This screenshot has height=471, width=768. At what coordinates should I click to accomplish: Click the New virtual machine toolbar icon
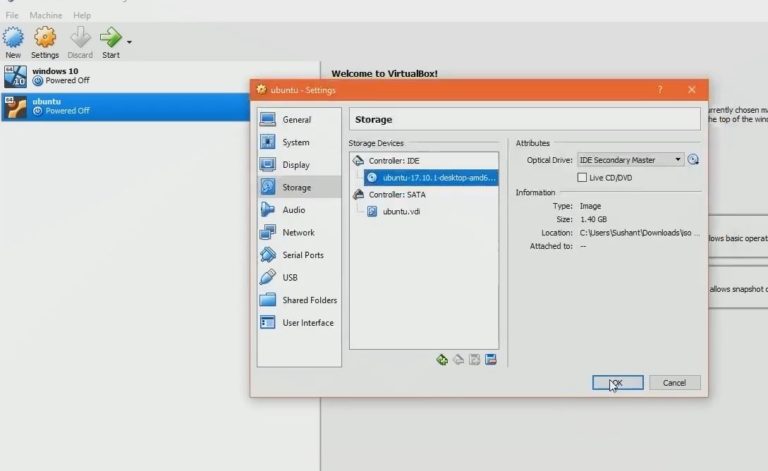pyautogui.click(x=13, y=42)
